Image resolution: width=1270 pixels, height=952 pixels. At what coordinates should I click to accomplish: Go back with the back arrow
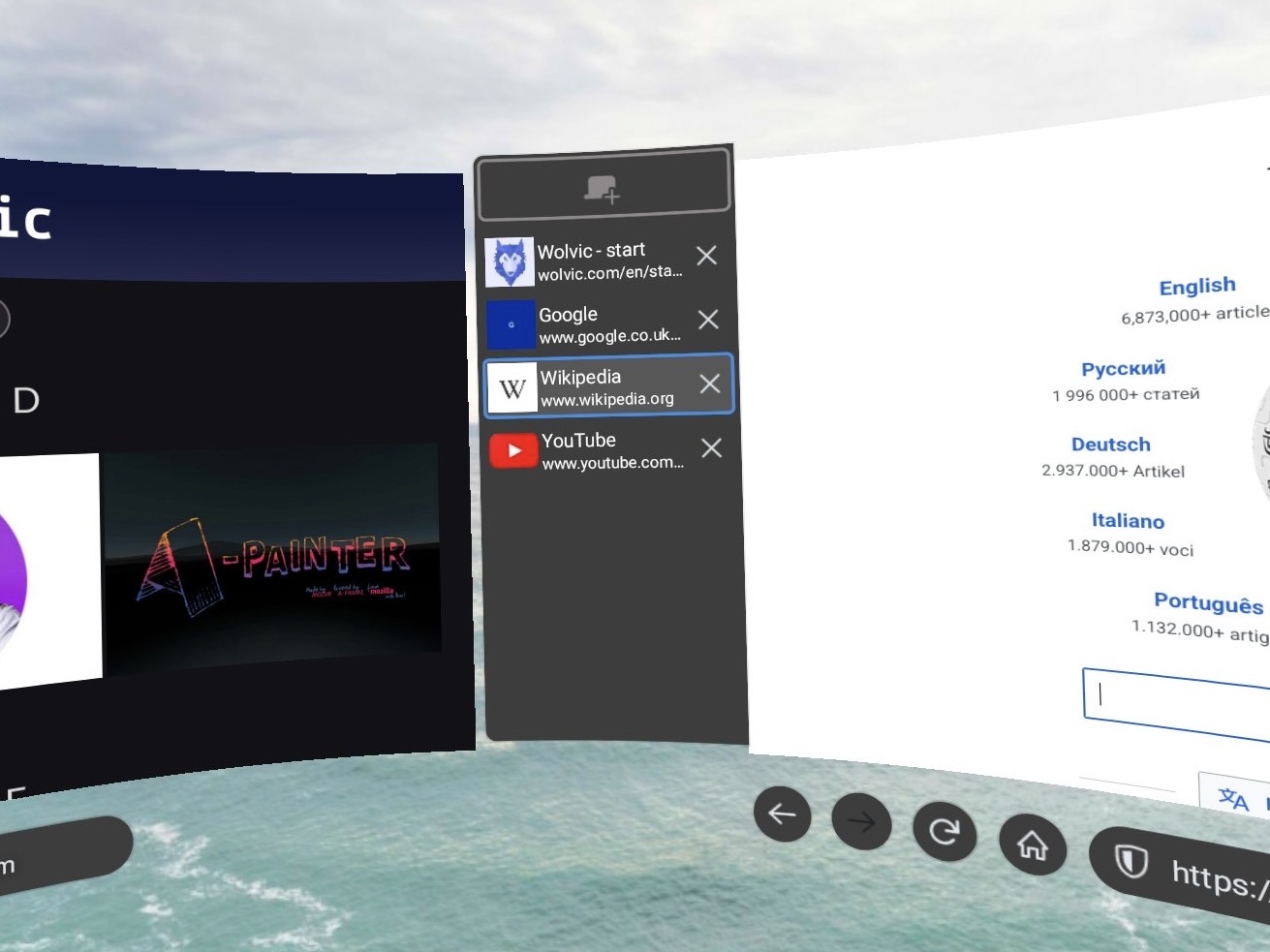(782, 814)
